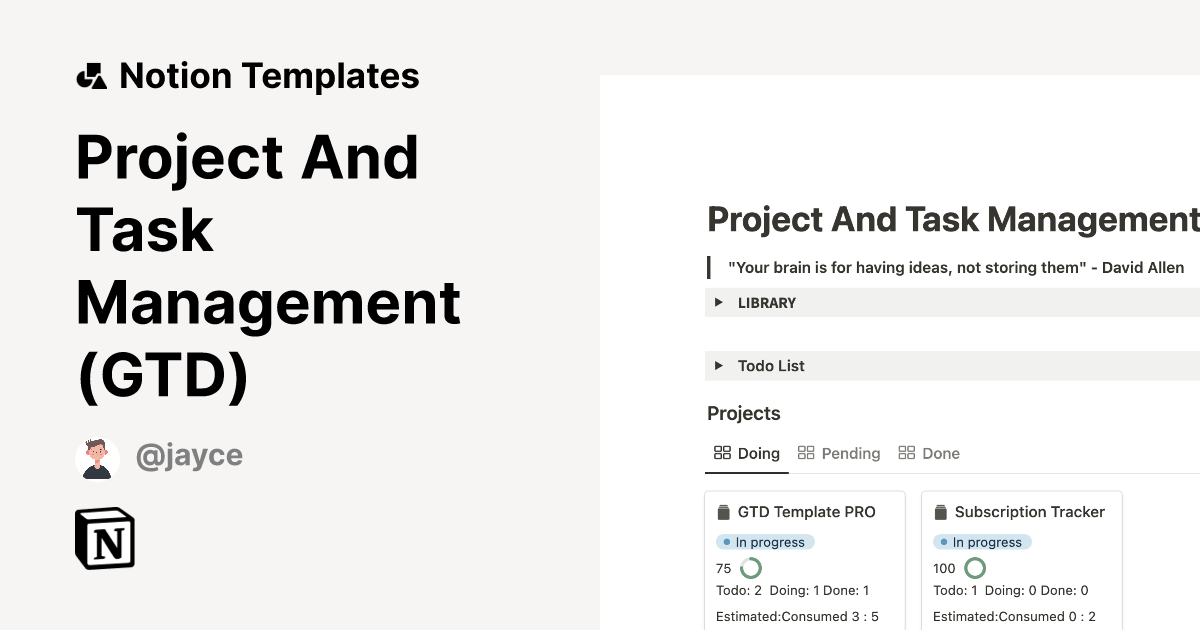This screenshot has width=1200, height=630.
Task: Select the grid view icon beside Doing
Action: coord(721,452)
